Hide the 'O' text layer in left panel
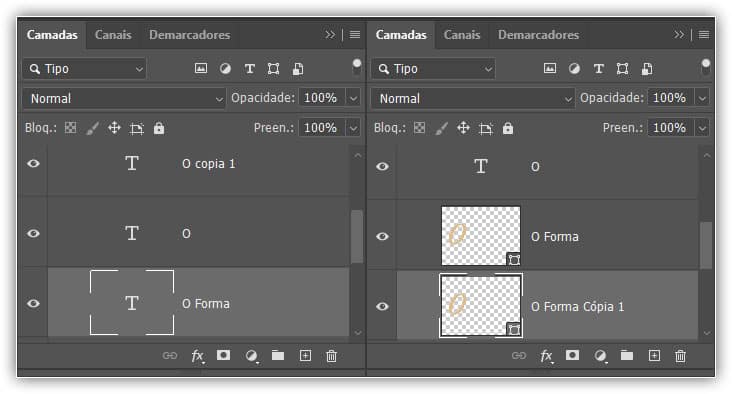Image resolution: width=732 pixels, height=394 pixels. [x=33, y=233]
